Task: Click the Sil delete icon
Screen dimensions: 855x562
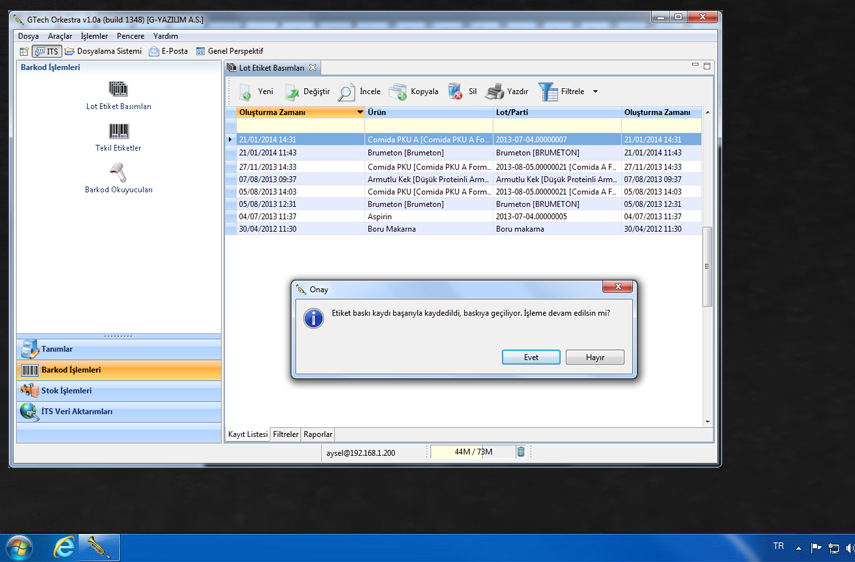Action: pos(455,92)
